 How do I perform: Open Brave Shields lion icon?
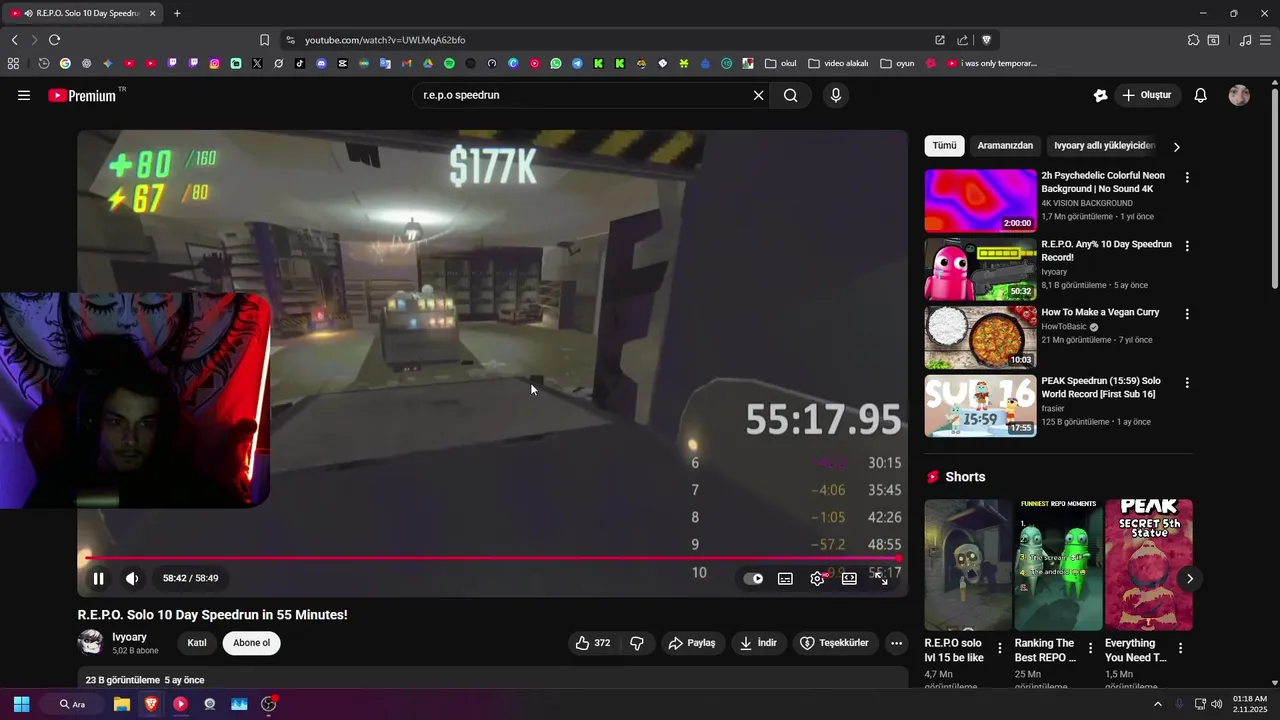(x=986, y=40)
